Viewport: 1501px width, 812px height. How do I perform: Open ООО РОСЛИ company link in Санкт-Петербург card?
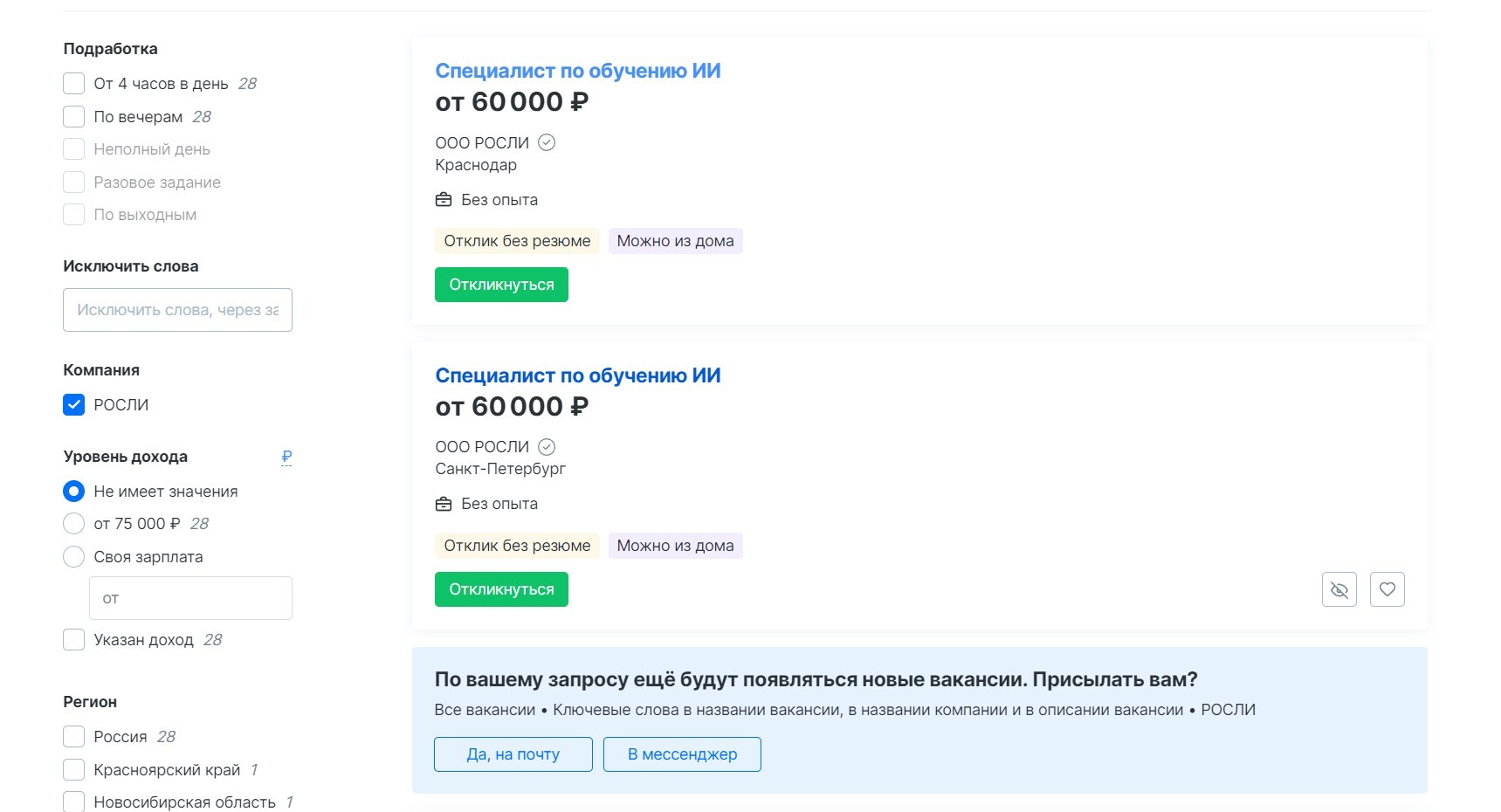pos(482,447)
